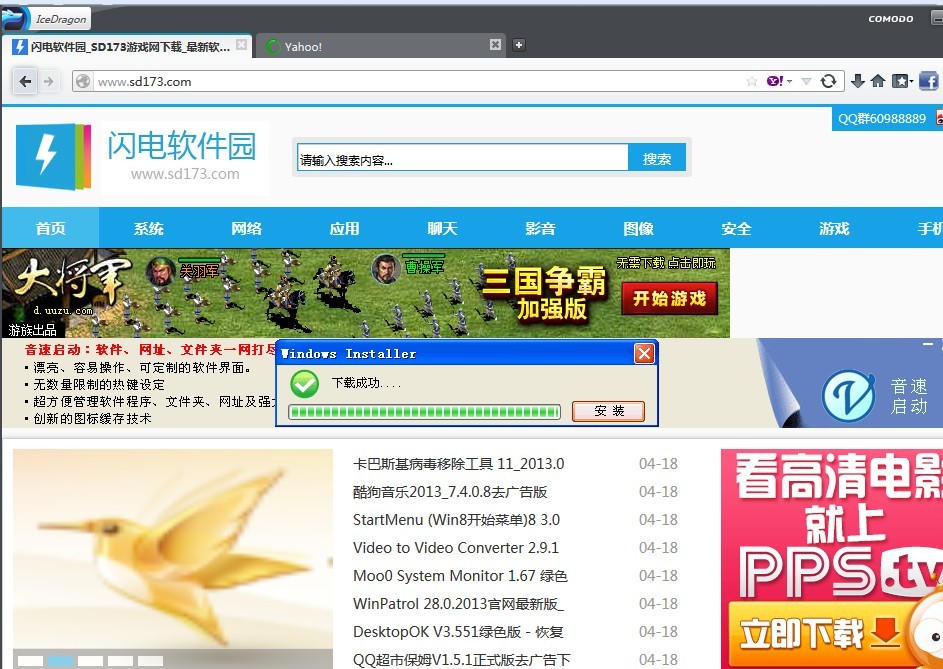Click the site identity globe icon
The width and height of the screenshot is (943, 669).
point(83,81)
